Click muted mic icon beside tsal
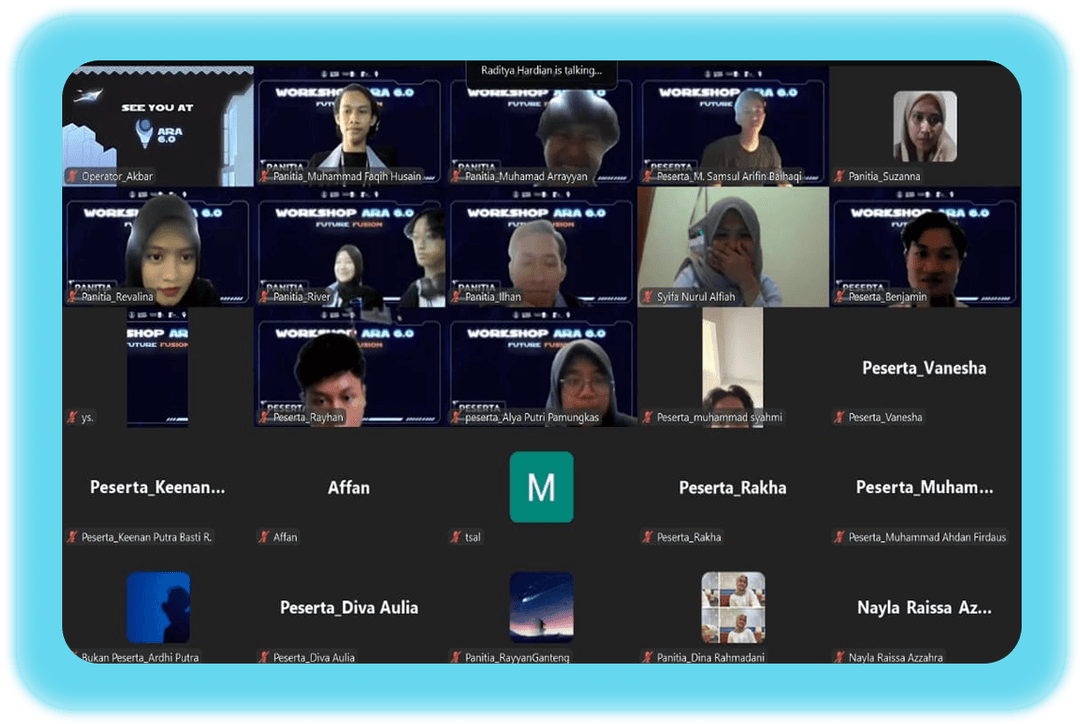 tap(456, 537)
